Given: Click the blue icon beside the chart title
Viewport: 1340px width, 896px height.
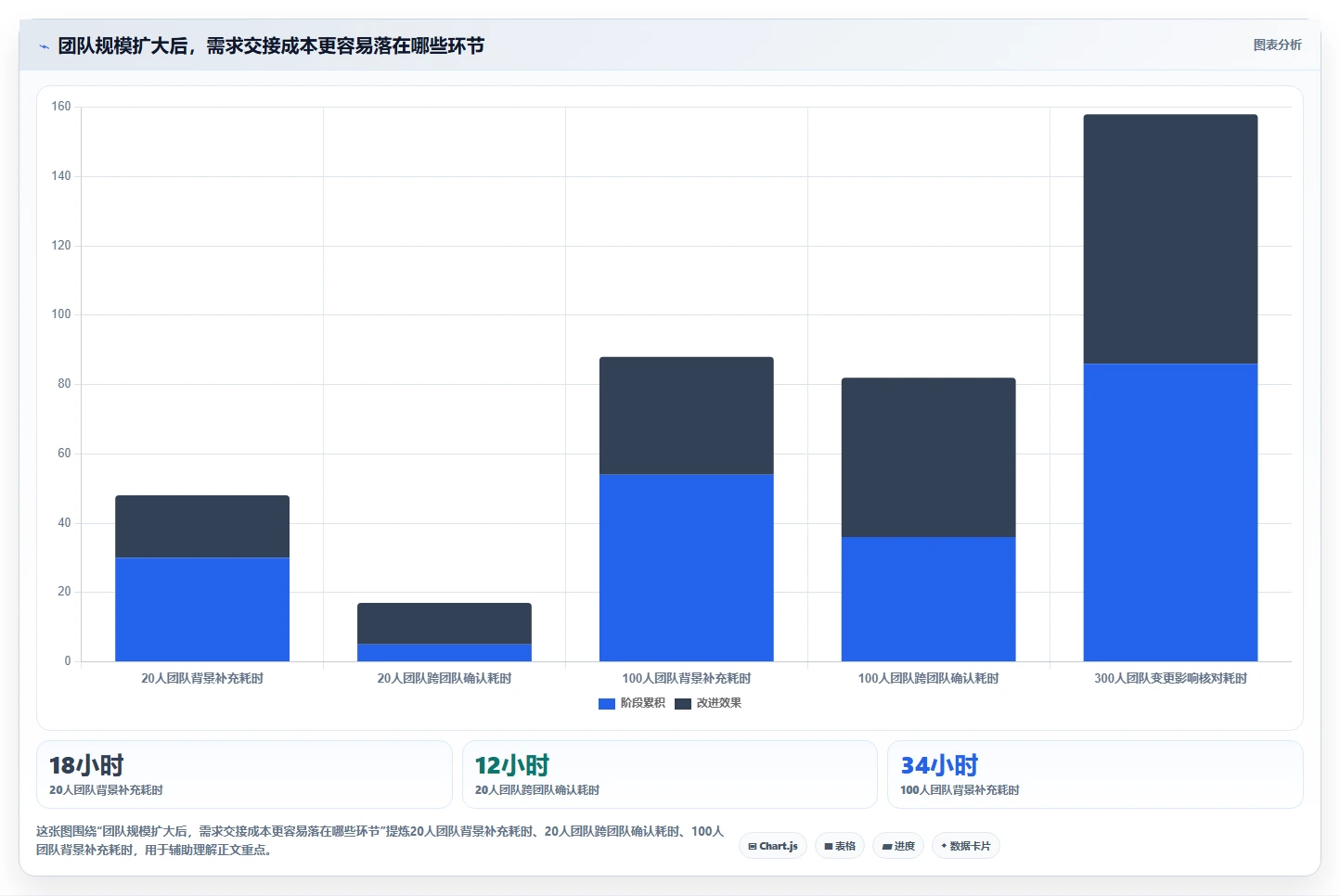Looking at the screenshot, I should (44, 46).
